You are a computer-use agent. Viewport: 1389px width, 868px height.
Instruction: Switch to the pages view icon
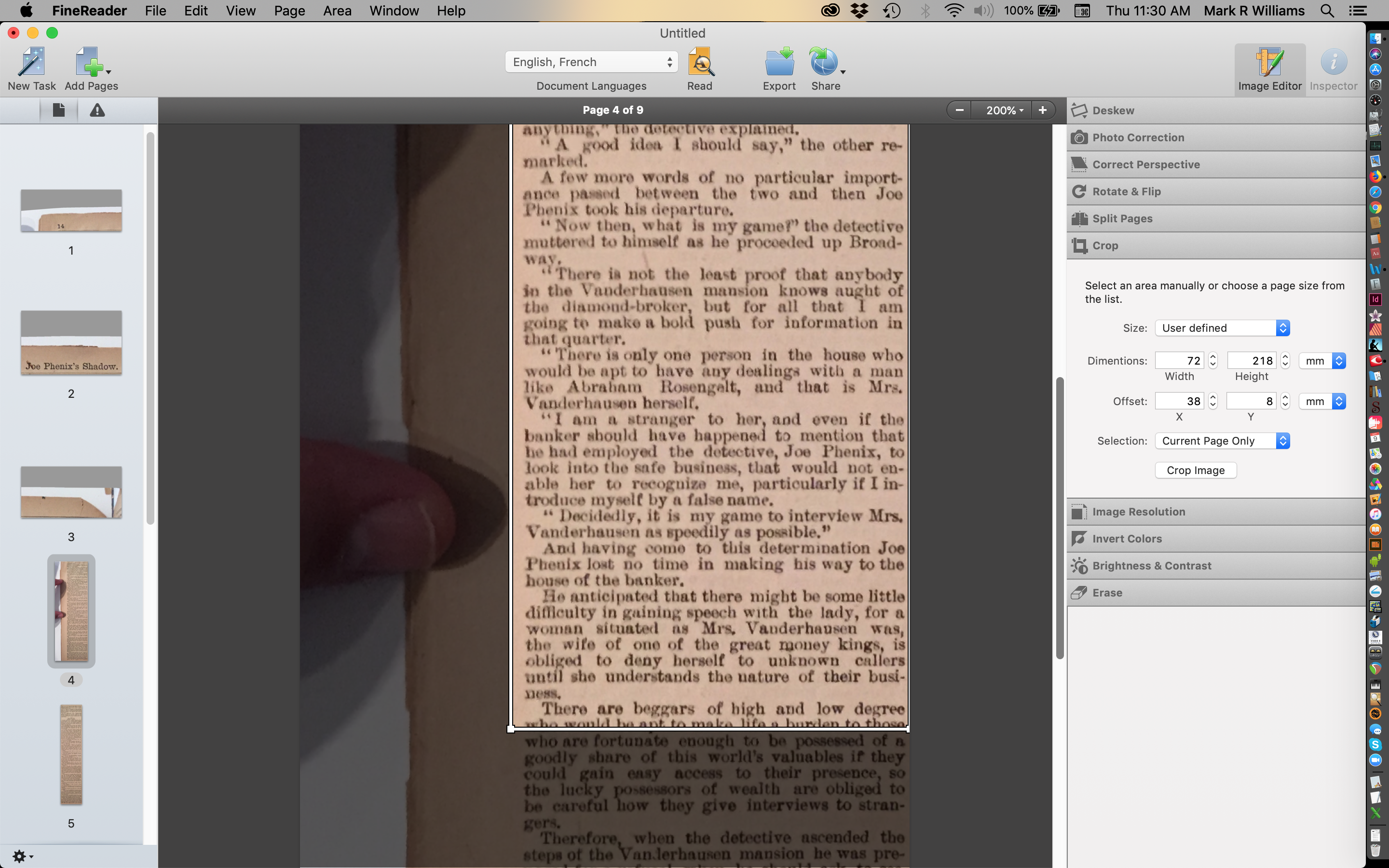click(x=58, y=110)
